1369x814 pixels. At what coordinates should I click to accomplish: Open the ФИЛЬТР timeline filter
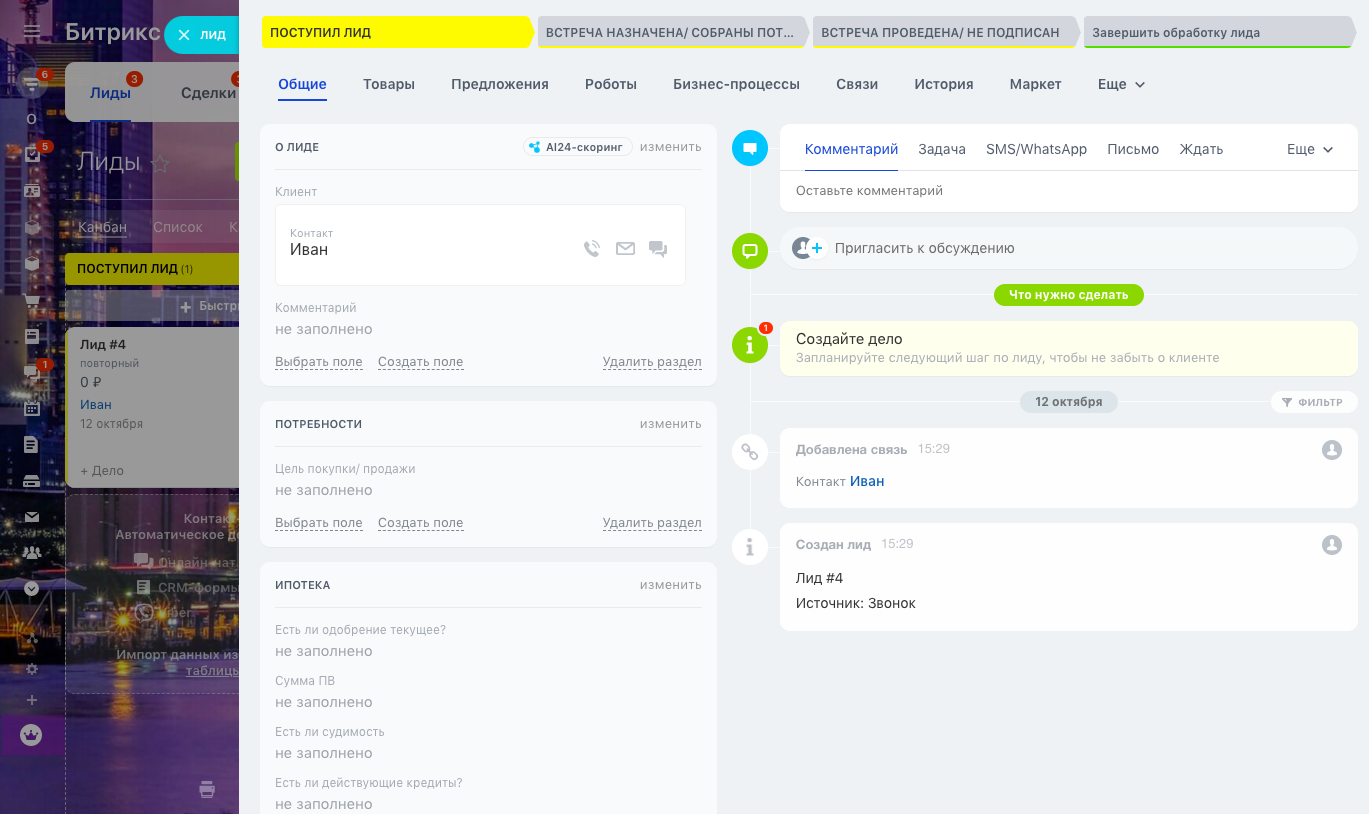[x=1313, y=402]
